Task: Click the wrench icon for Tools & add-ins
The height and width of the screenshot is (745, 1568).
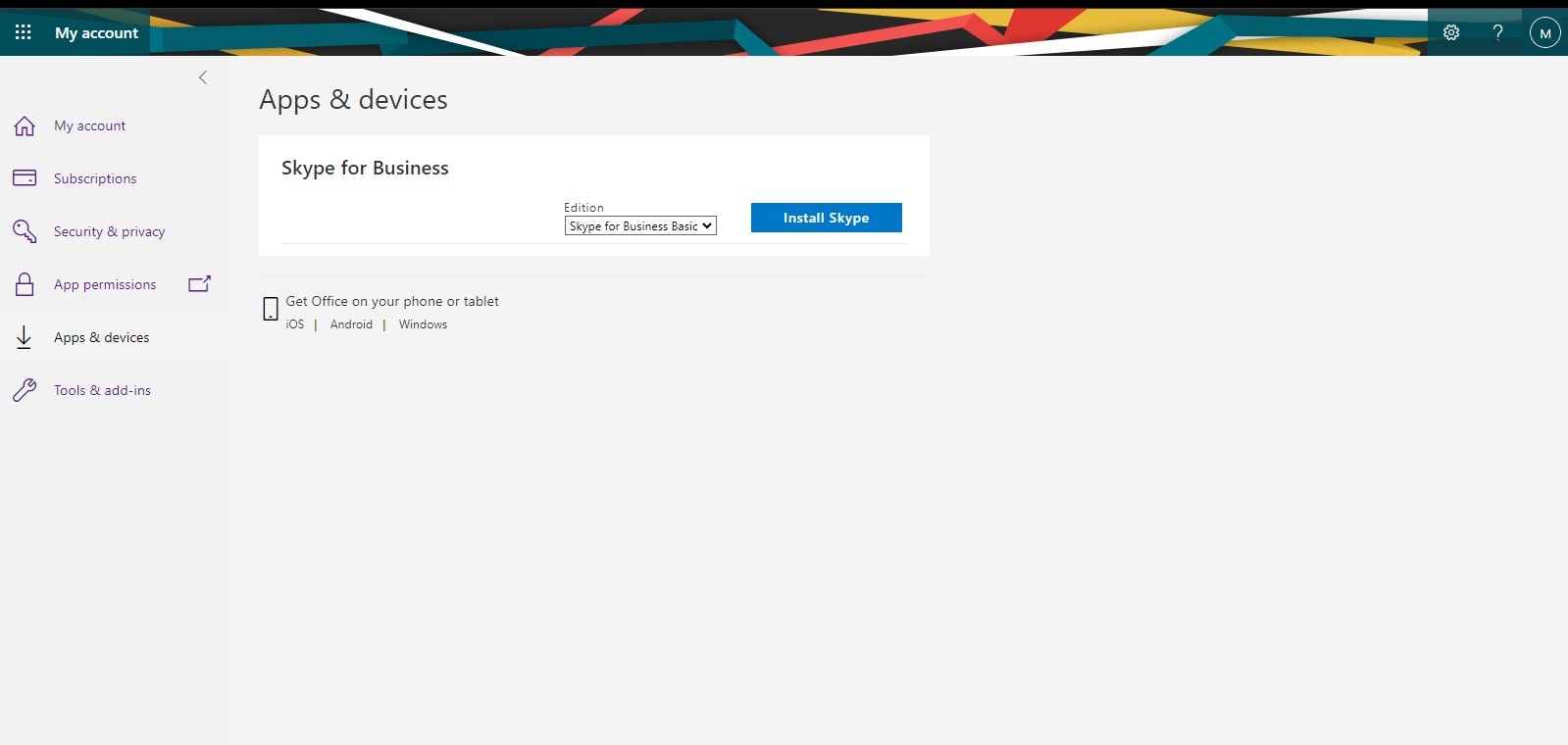Action: click(x=25, y=390)
